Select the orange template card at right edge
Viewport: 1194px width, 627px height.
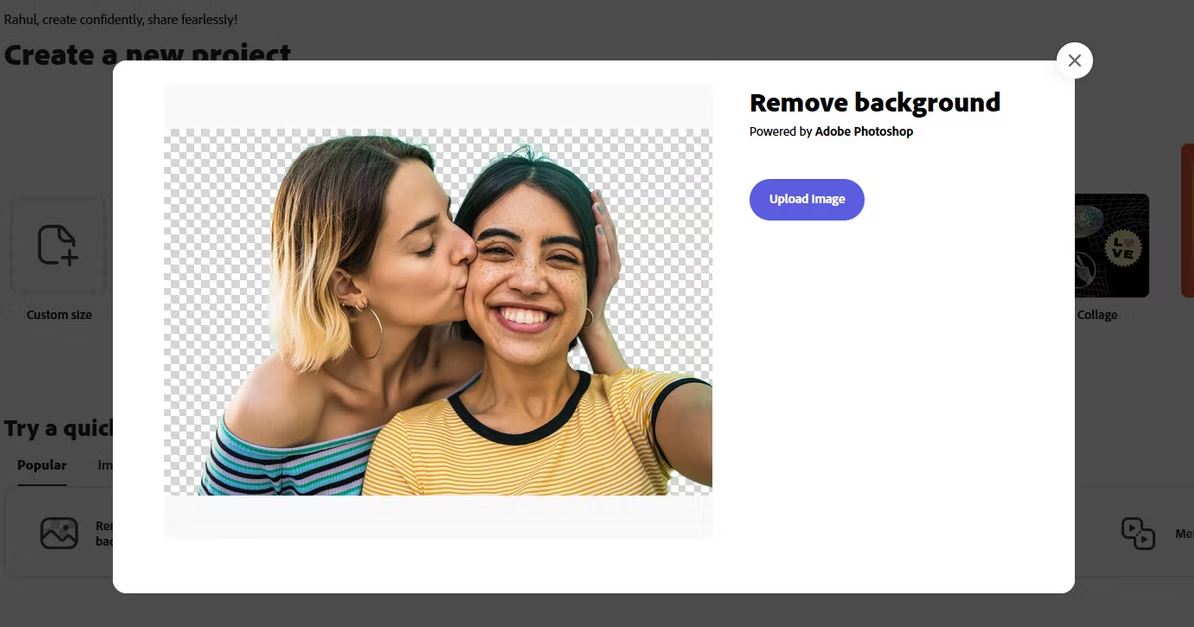[1187, 220]
